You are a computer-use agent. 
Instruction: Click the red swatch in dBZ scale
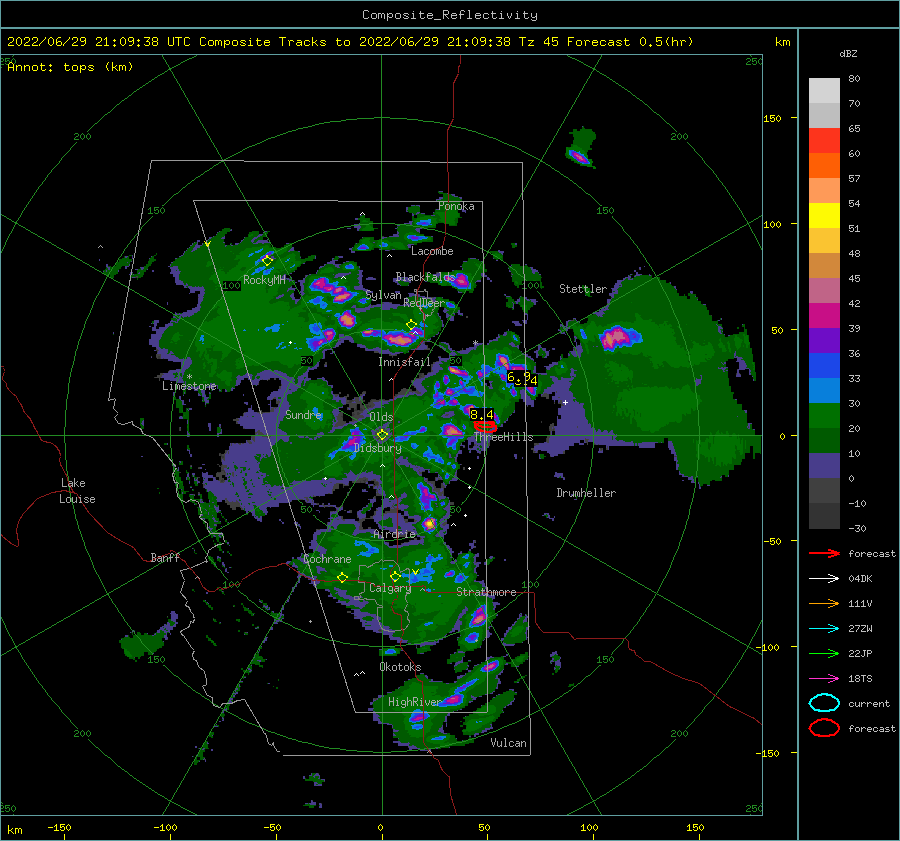pos(824,141)
